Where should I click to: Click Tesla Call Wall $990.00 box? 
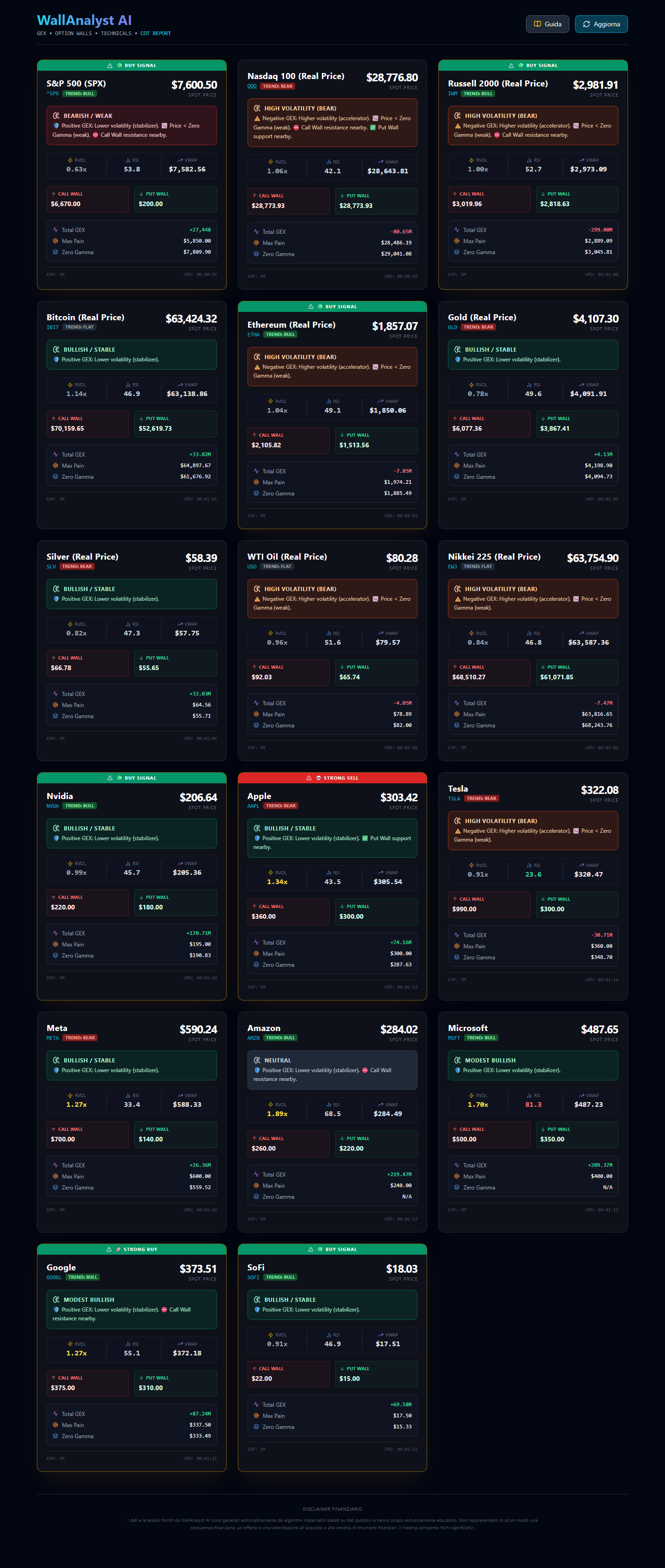point(489,904)
